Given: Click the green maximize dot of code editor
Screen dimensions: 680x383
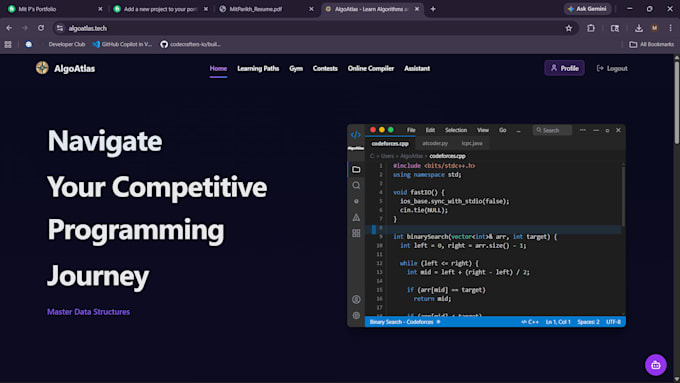Looking at the screenshot, I should [x=391, y=130].
